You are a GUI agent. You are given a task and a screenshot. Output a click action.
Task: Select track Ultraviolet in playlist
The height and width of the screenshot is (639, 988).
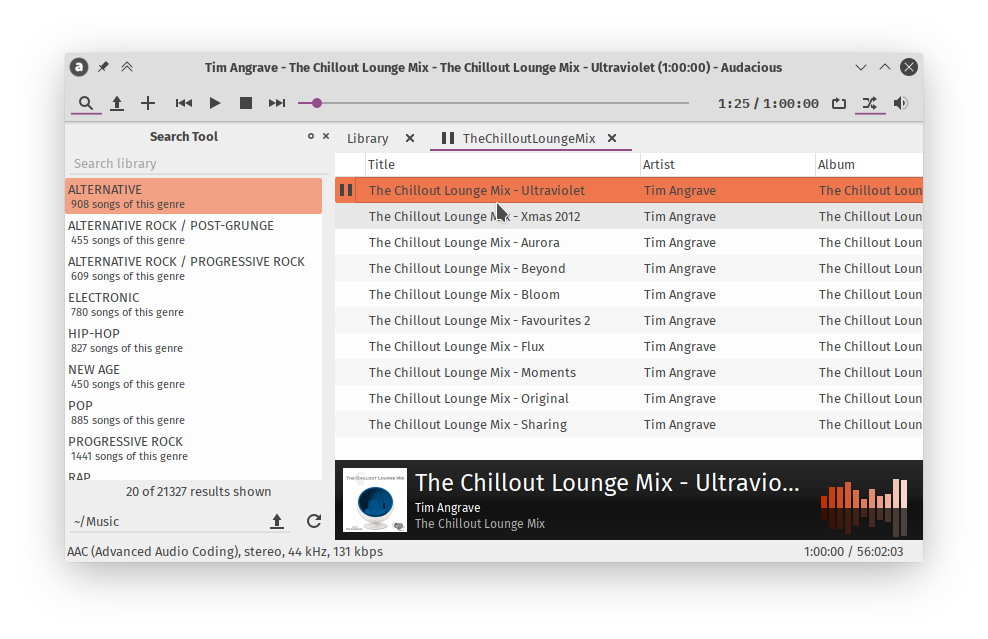629,190
